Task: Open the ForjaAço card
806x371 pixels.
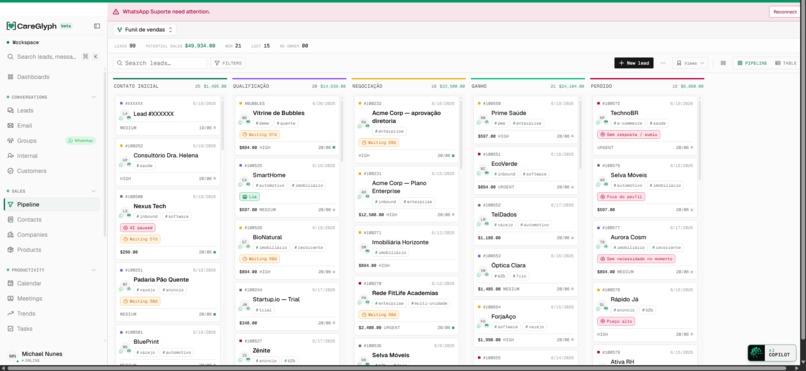Action: click(x=525, y=323)
